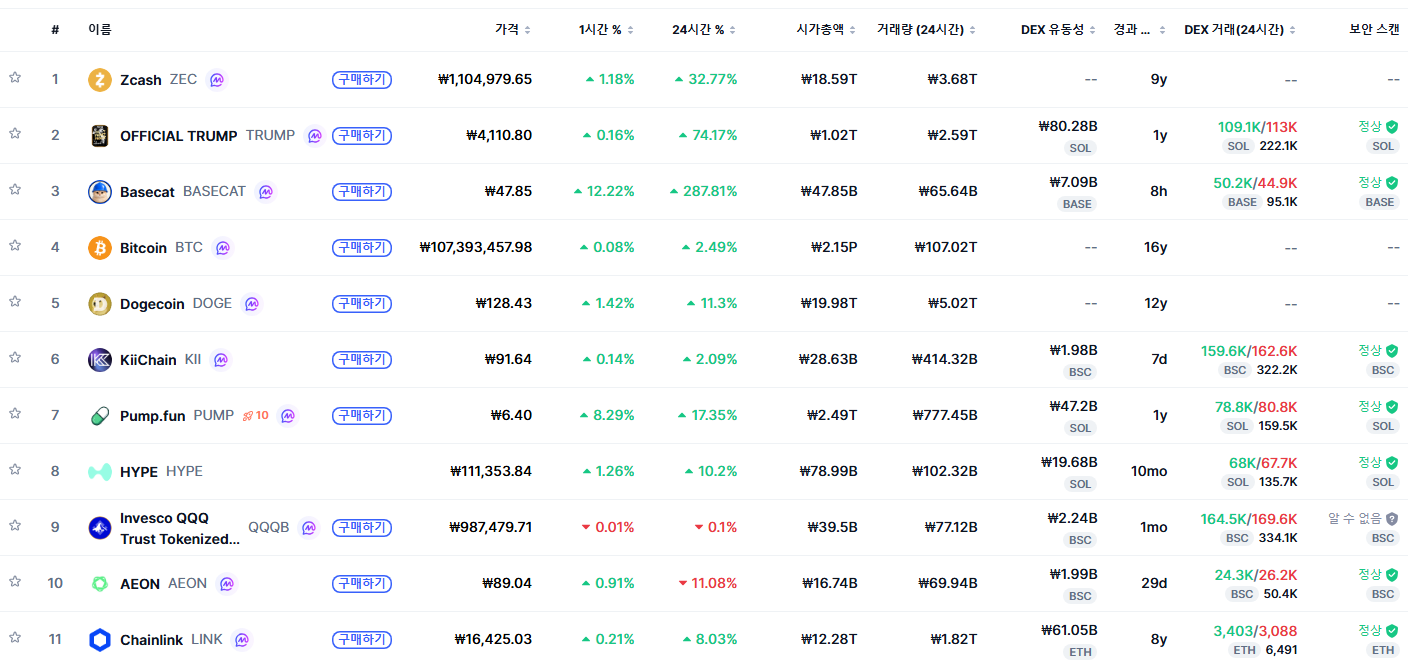The width and height of the screenshot is (1408, 660).
Task: Click the BASE chain tag under ₩7.09B
Action: click(x=1077, y=204)
